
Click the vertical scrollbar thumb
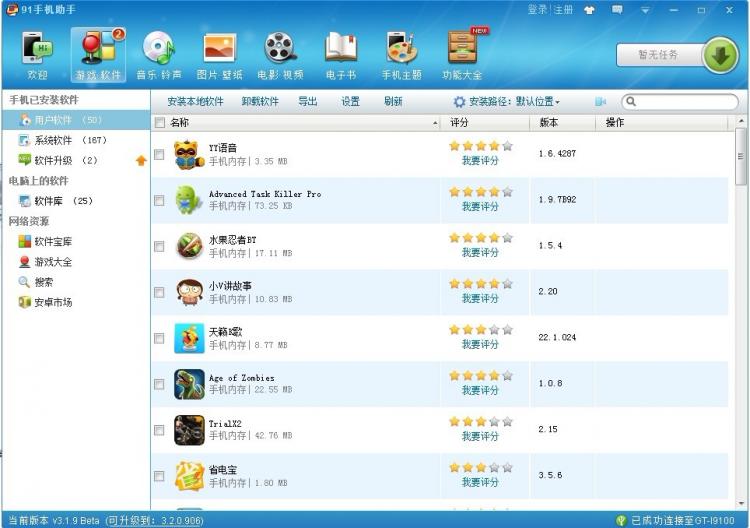click(741, 156)
